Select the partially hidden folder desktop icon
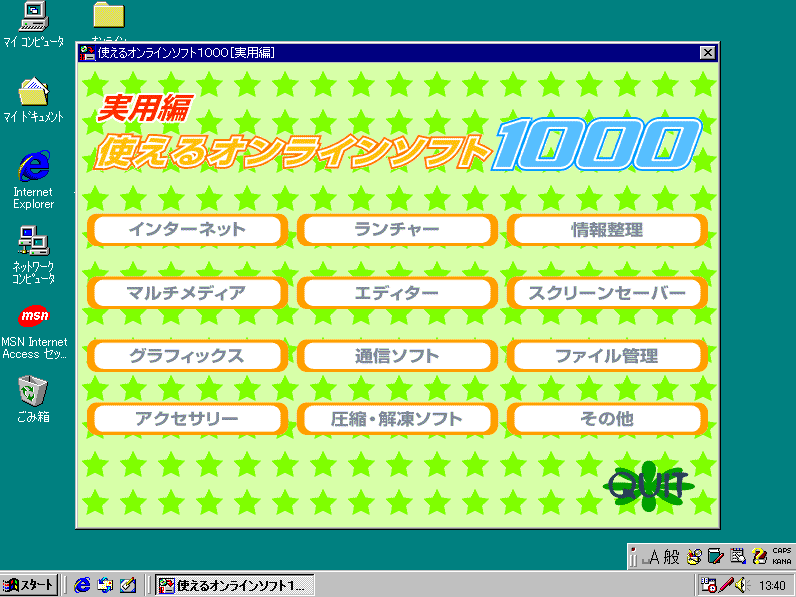This screenshot has width=796, height=597. tap(109, 21)
